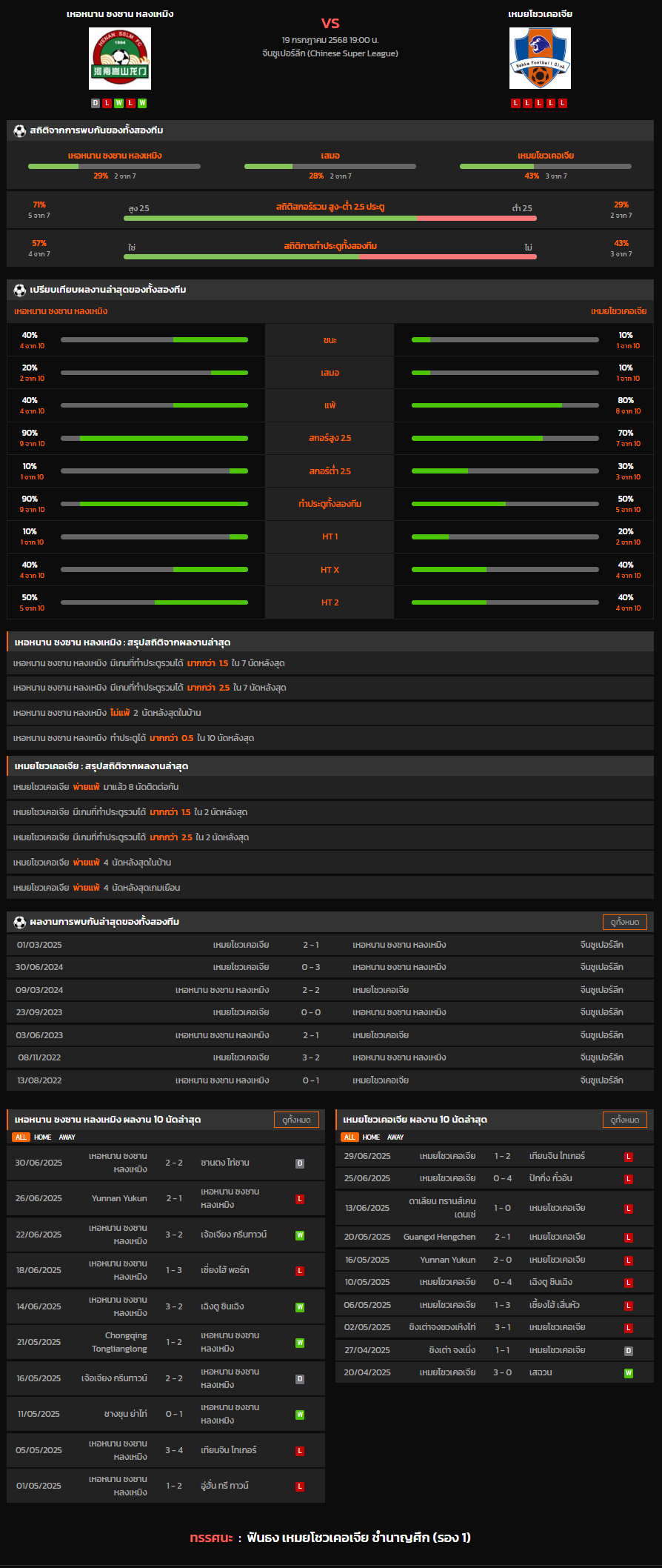The width and height of the screenshot is (662, 1568).
Task: Click the W badge in the 14/06/2025 row
Action: [x=300, y=1307]
